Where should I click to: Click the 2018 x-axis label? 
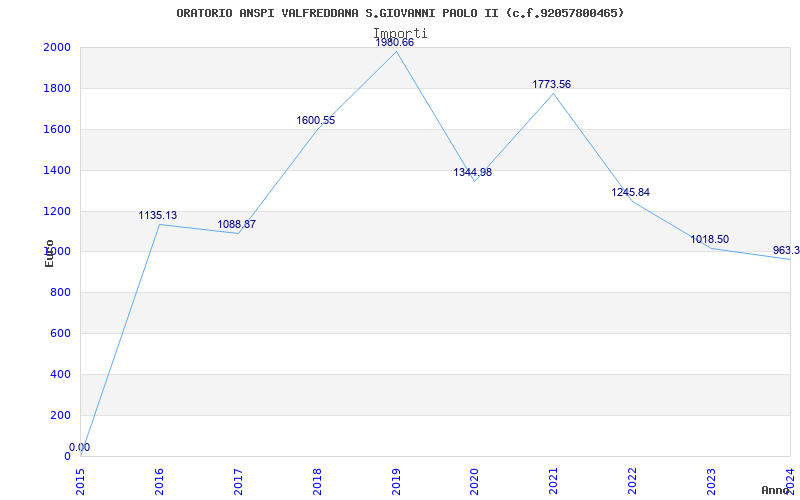317,482
